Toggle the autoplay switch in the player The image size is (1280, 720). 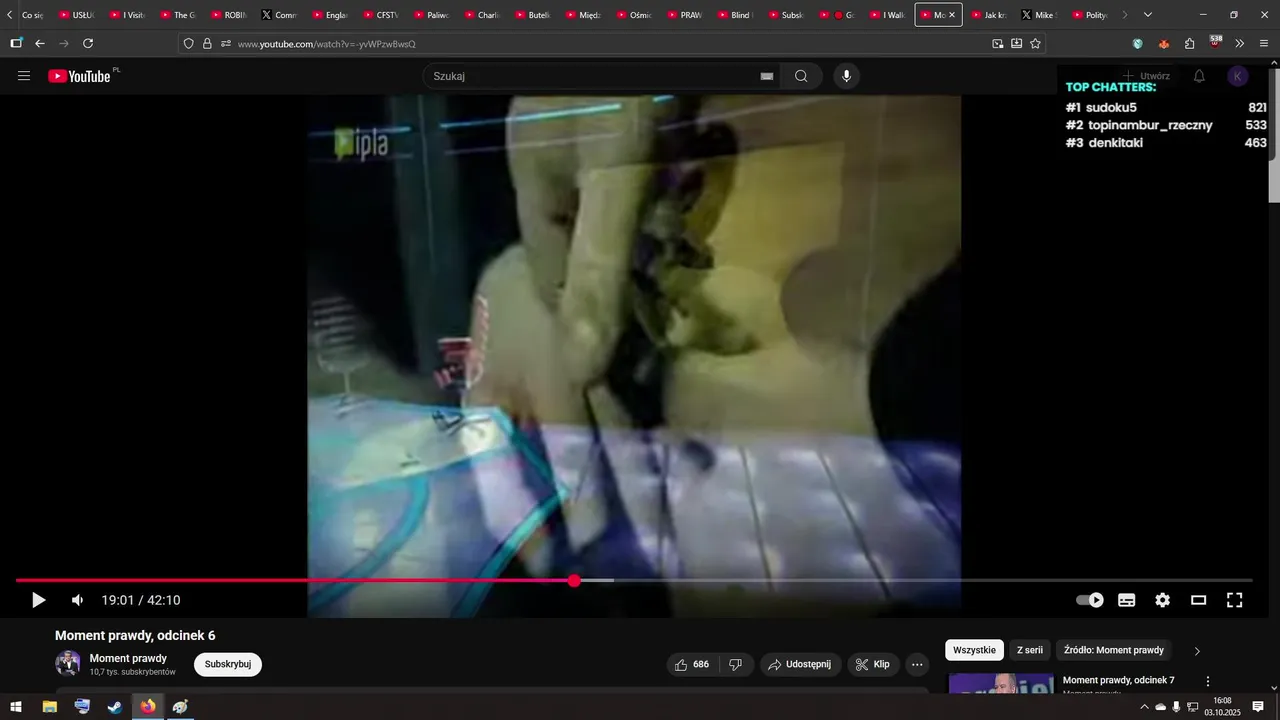1090,600
